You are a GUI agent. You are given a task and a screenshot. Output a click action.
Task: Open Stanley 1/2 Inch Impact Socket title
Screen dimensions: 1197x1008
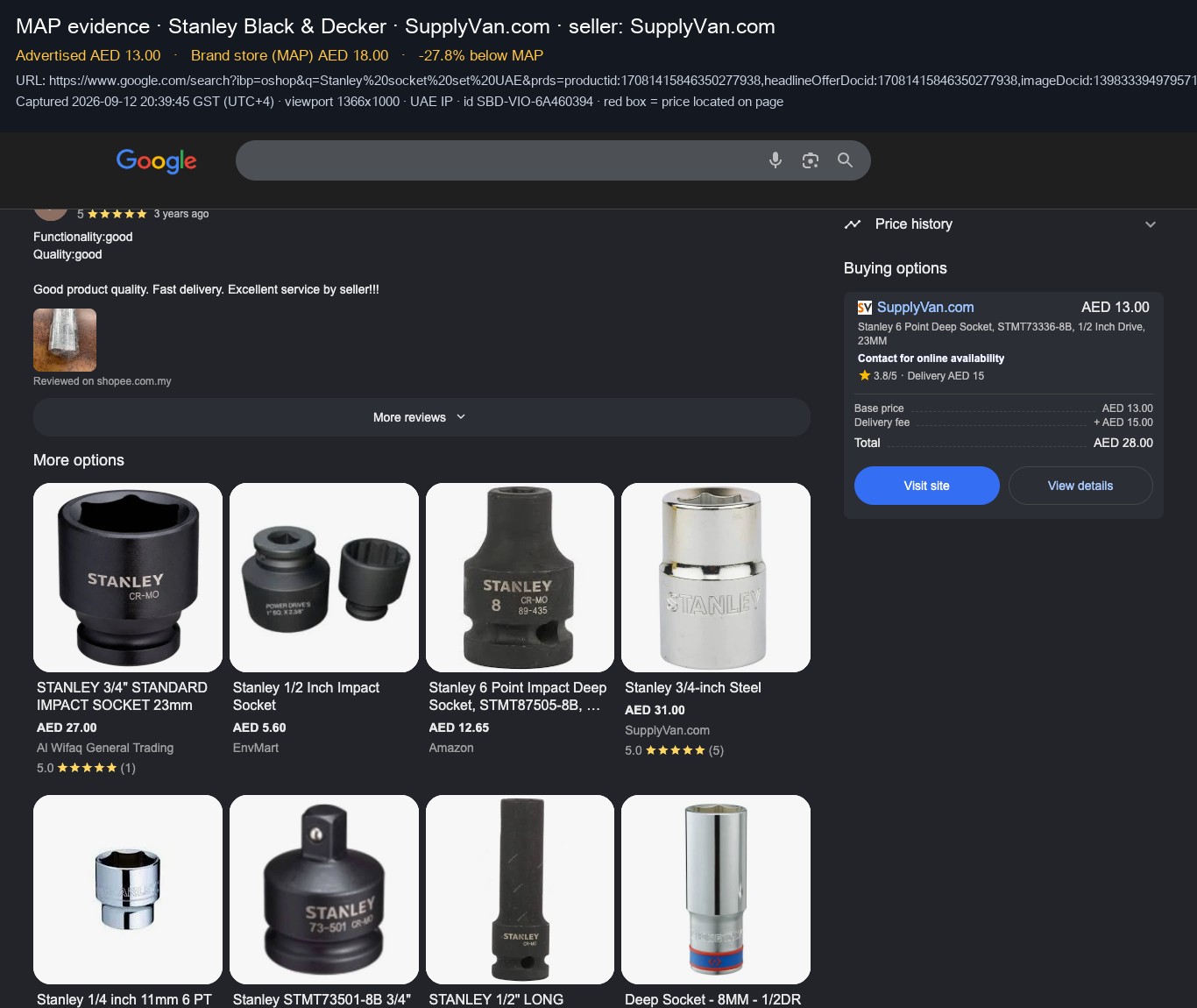[x=307, y=697]
